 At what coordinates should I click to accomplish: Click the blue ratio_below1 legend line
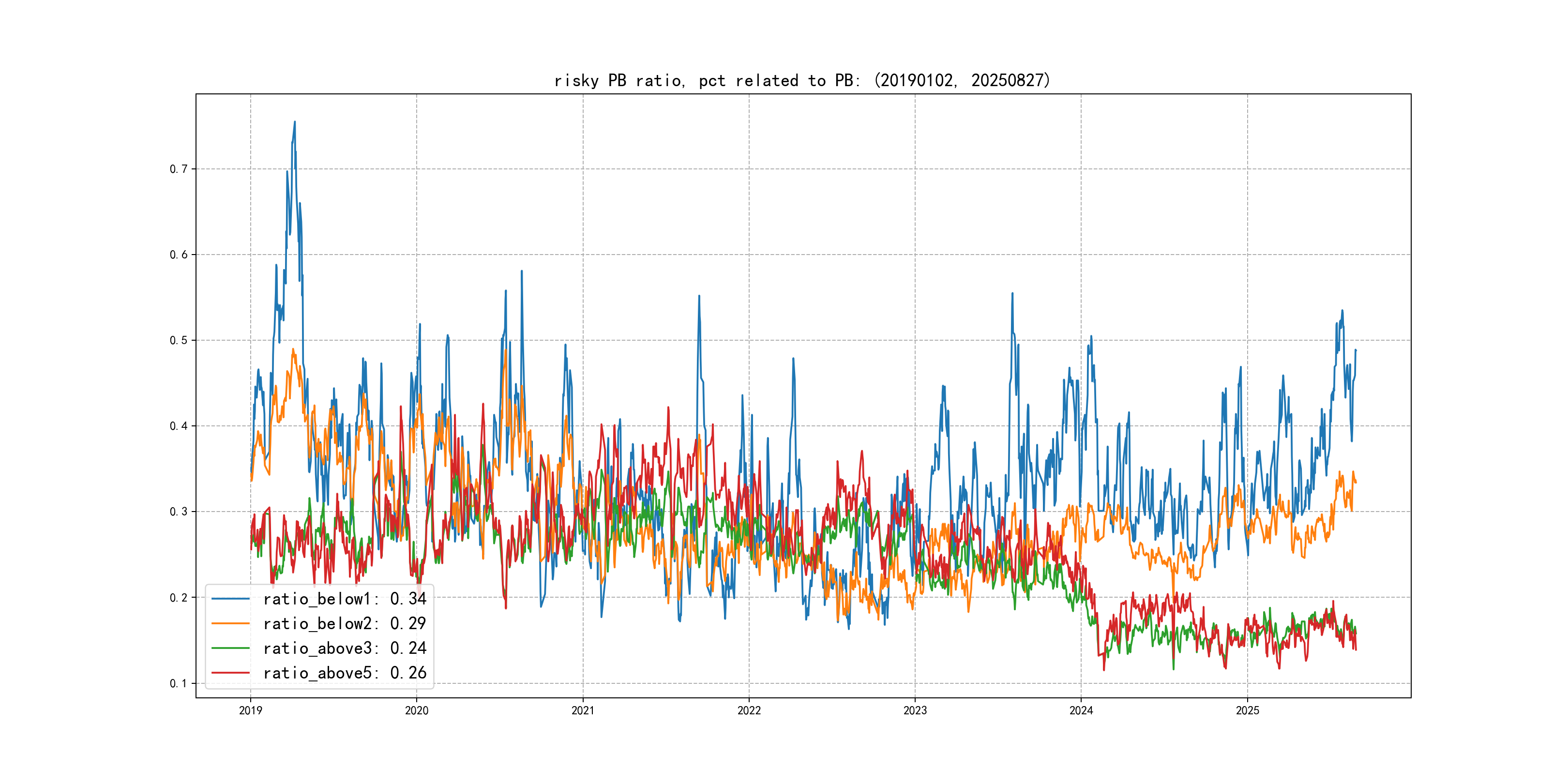pos(230,599)
